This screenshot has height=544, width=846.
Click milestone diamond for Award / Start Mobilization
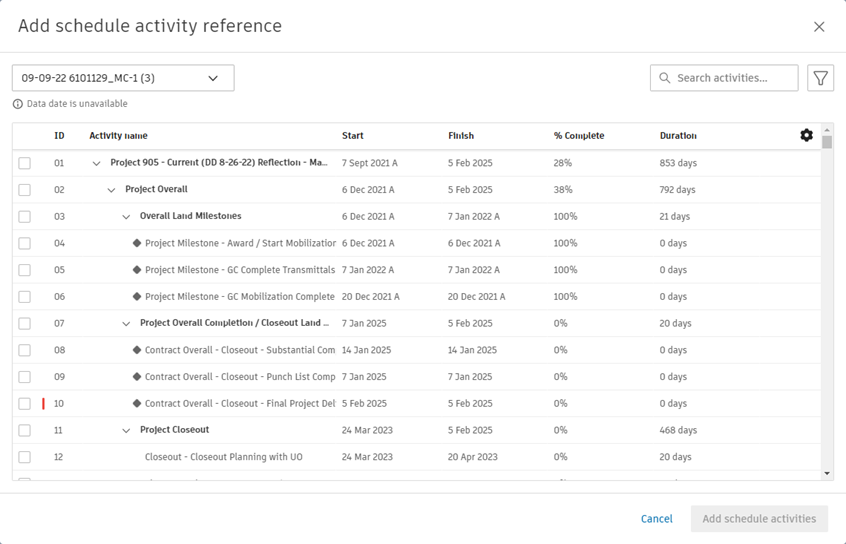(x=137, y=243)
